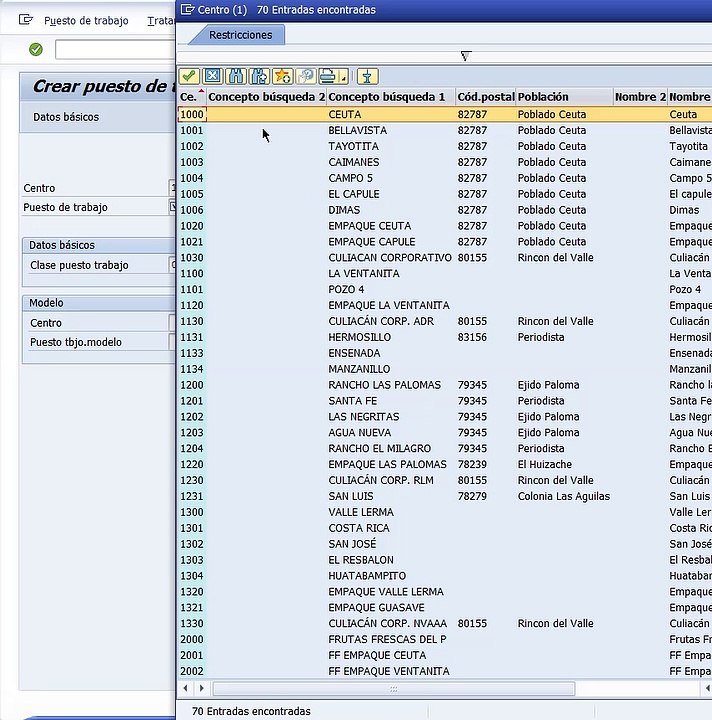Select the COSTA RICA entry
This screenshot has width=712, height=720.
tap(359, 529)
